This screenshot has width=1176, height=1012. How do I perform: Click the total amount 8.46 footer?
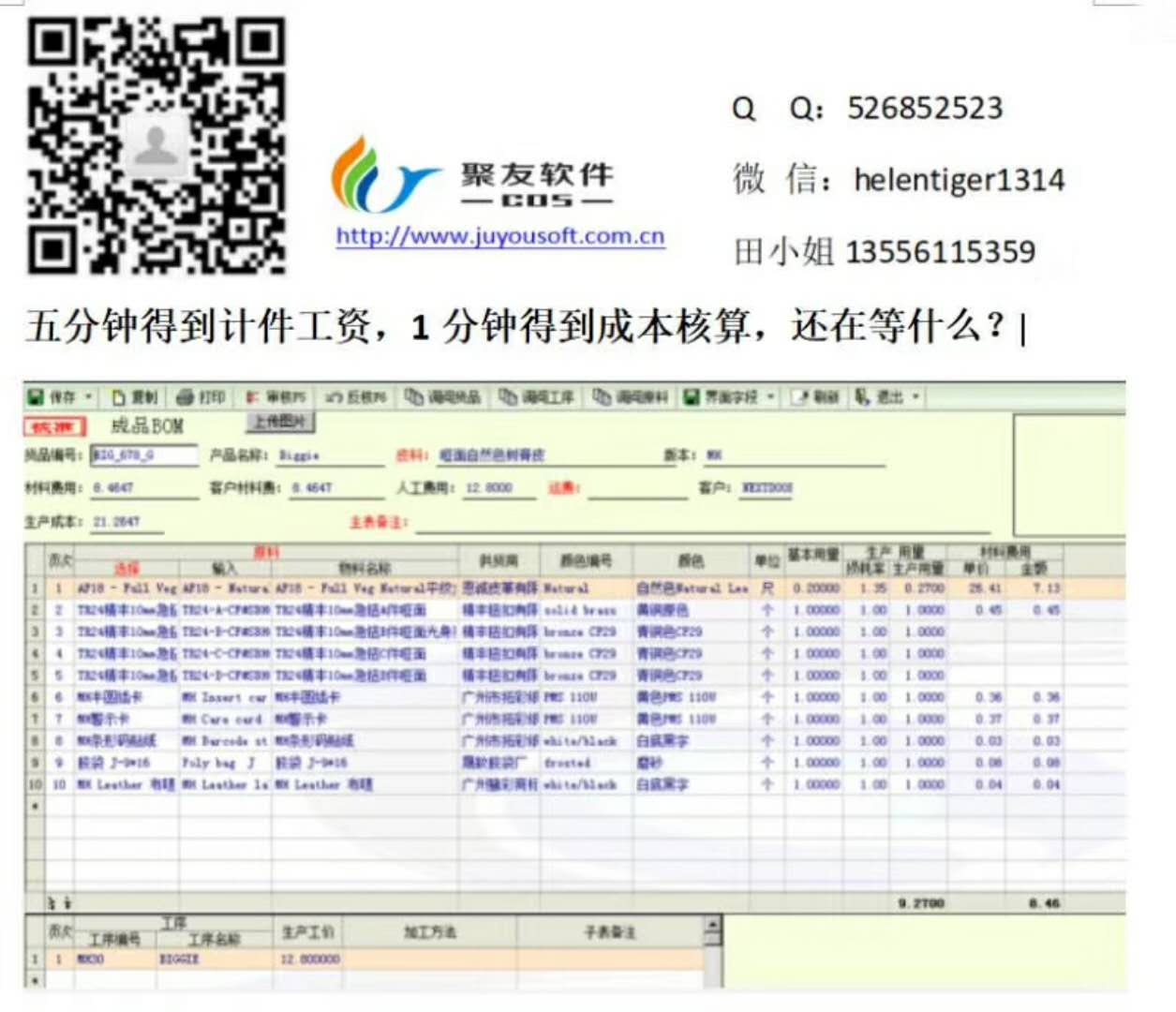[x=1044, y=903]
